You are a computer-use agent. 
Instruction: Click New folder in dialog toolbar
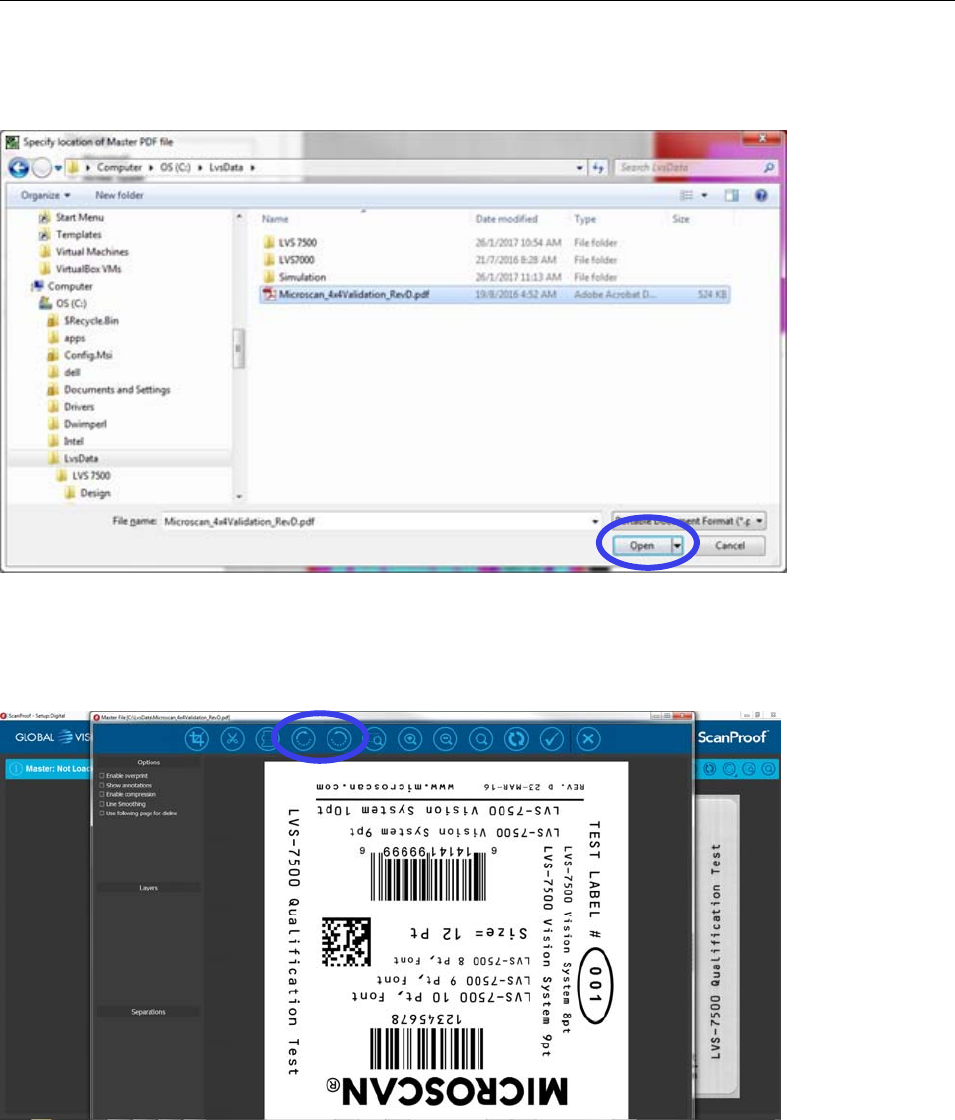pyautogui.click(x=119, y=195)
